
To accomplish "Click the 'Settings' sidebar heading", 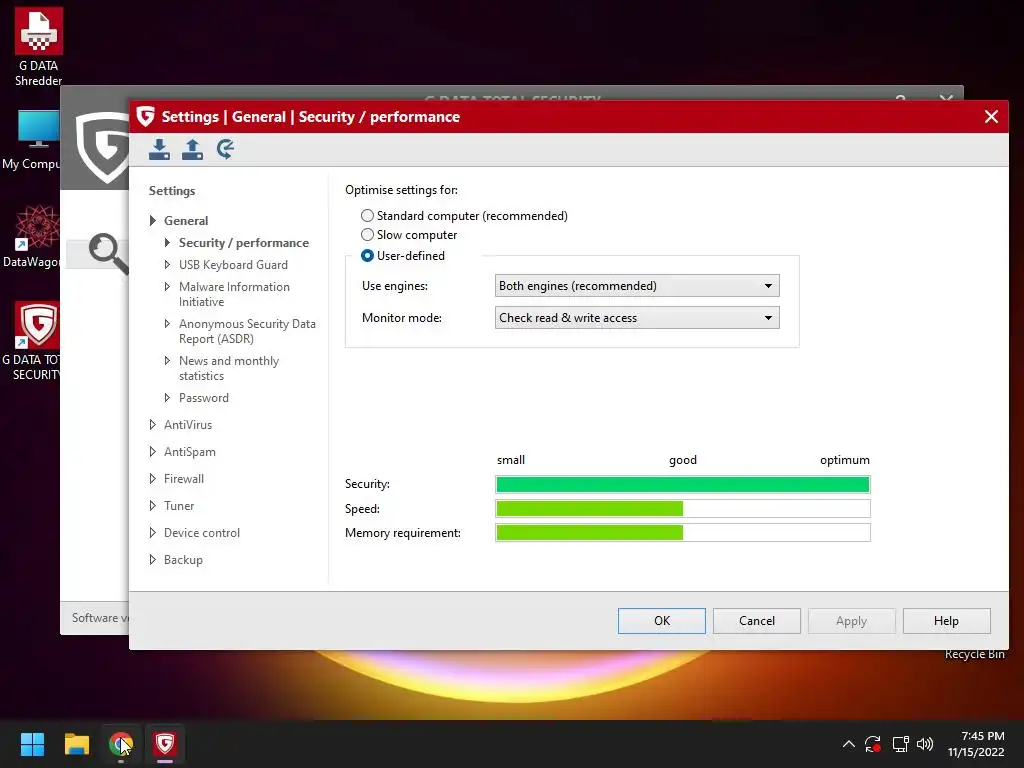I will click(172, 191).
